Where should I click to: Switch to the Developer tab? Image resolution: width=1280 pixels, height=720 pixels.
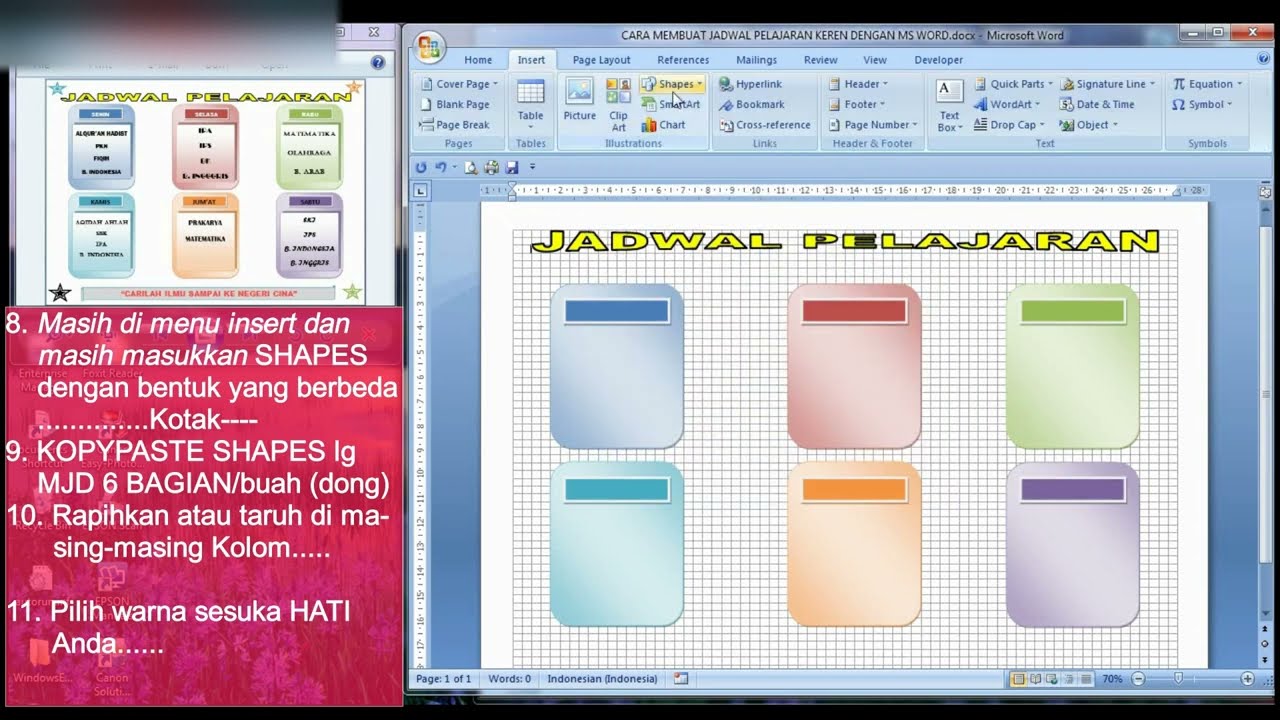939,60
